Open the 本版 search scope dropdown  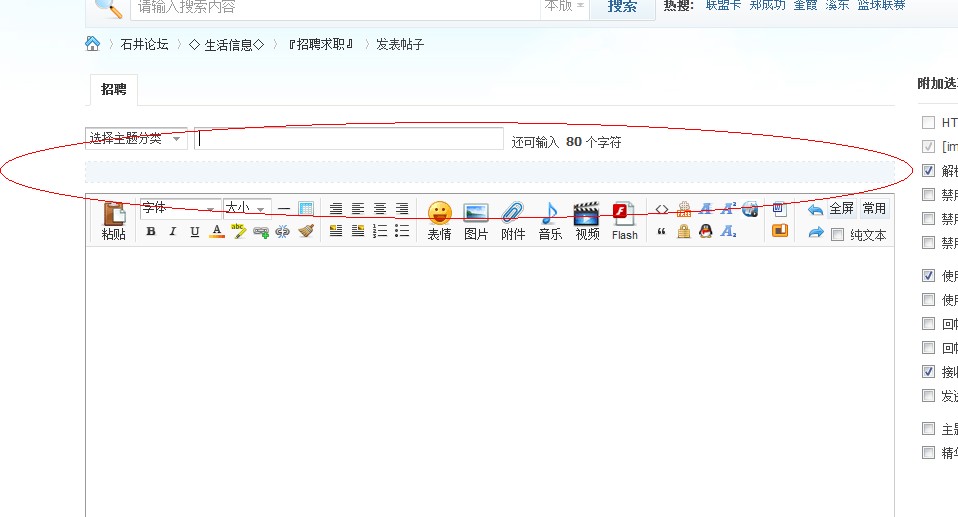[x=565, y=6]
